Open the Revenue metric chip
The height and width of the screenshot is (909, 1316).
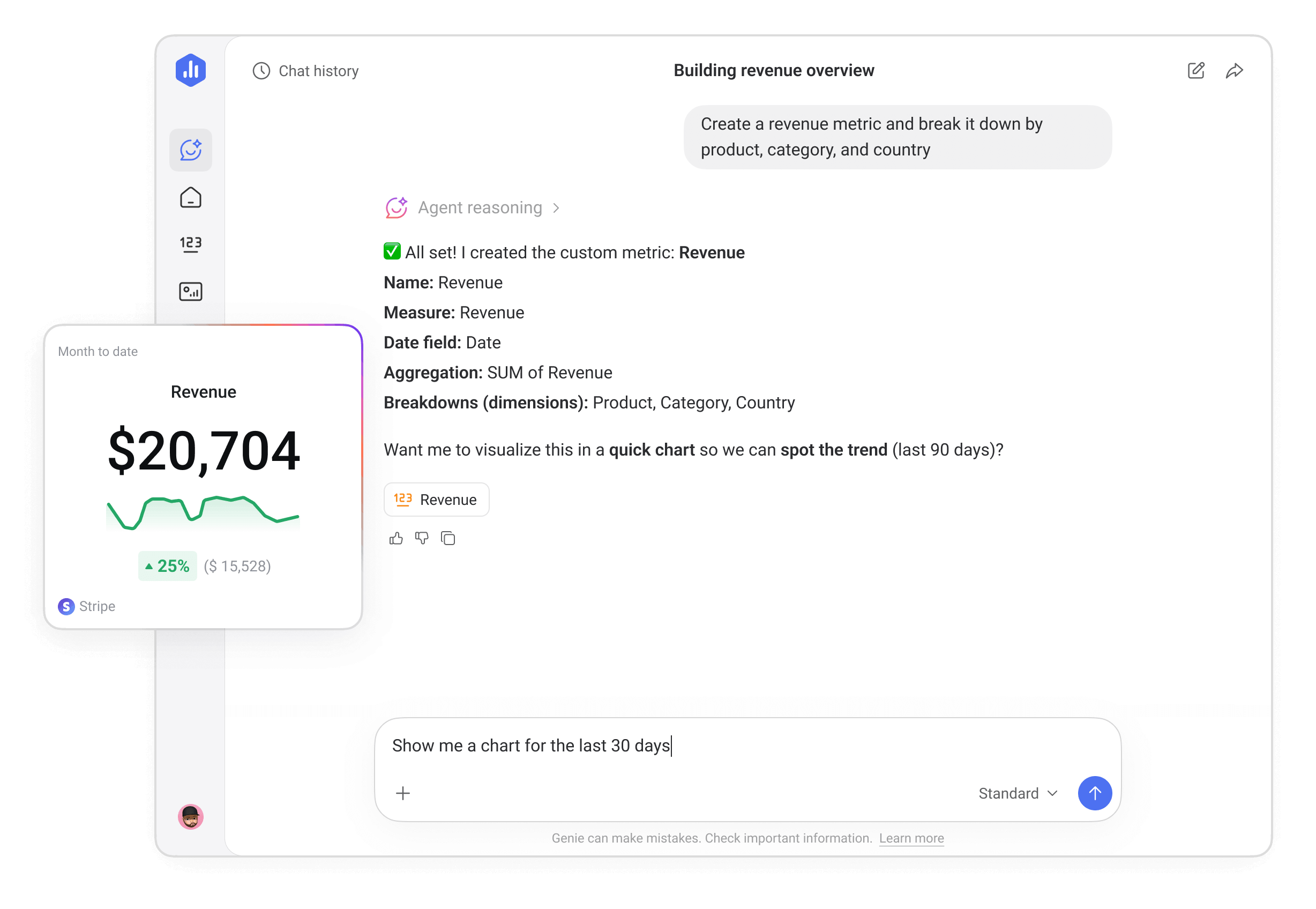point(436,500)
